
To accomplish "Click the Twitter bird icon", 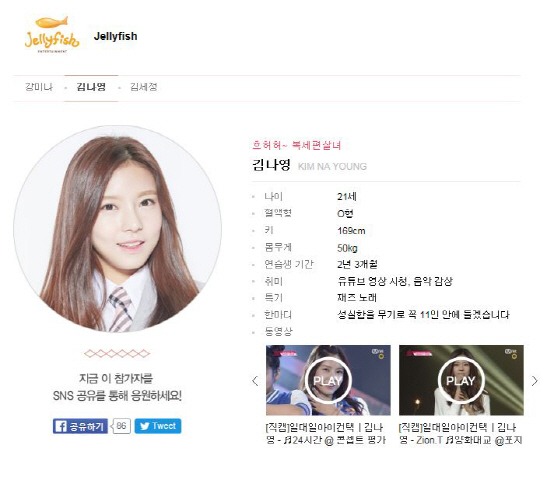I will click(x=145, y=426).
